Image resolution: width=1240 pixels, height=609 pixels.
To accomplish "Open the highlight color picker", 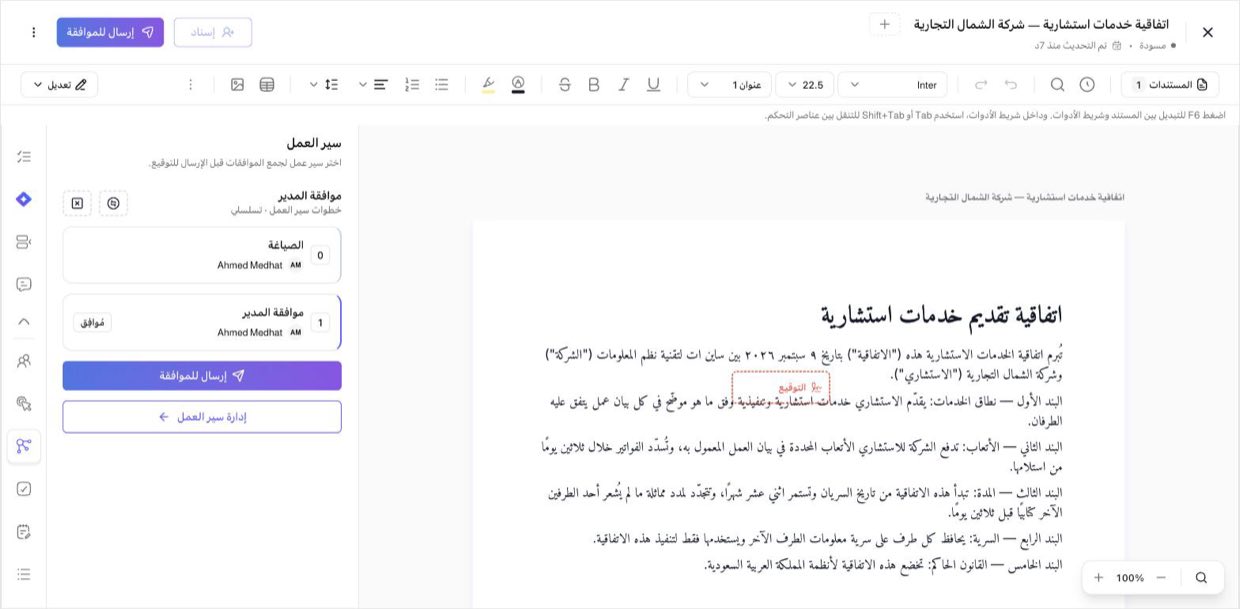I will pyautogui.click(x=488, y=85).
